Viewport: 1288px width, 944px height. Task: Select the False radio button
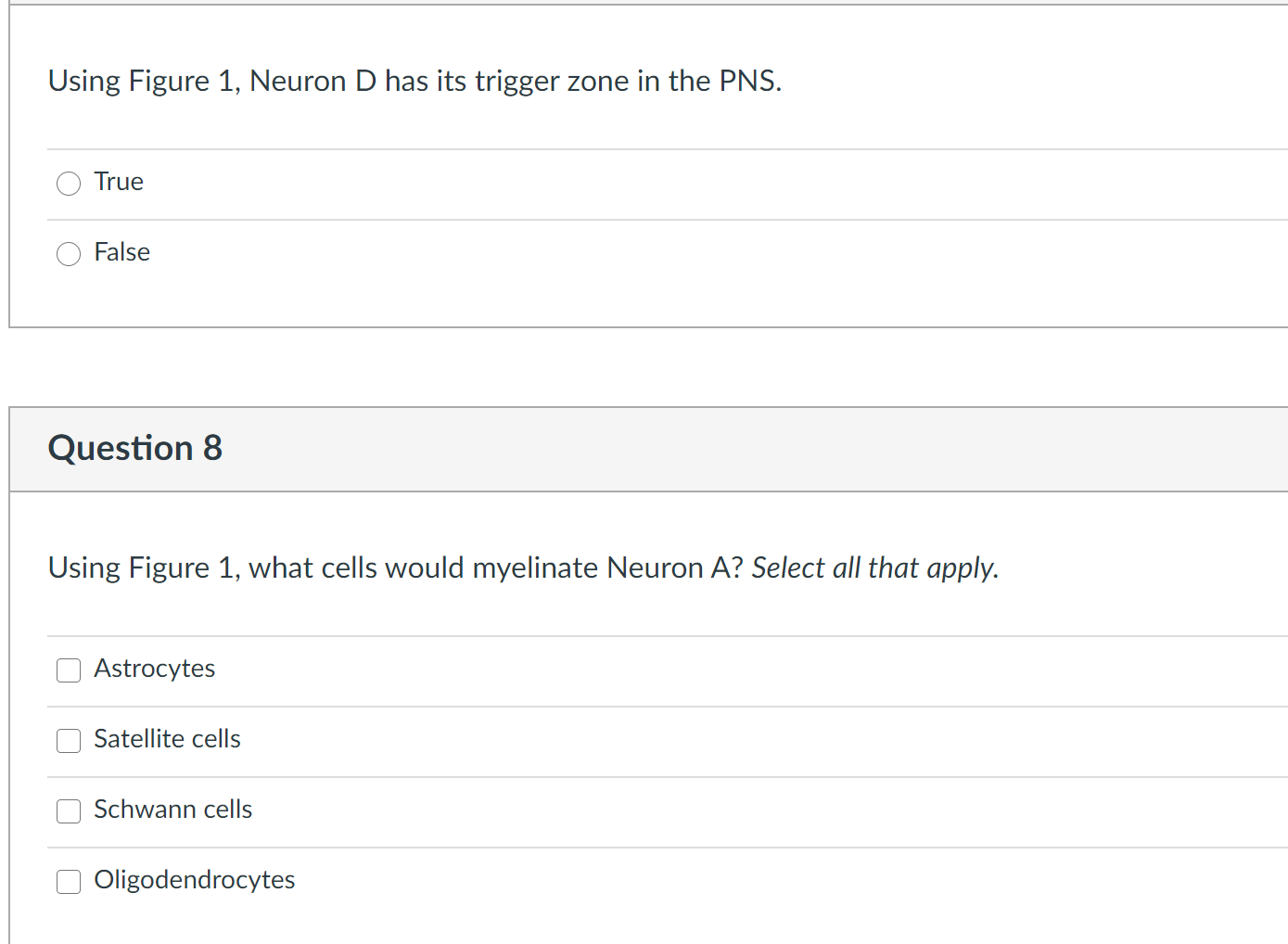[x=68, y=253]
